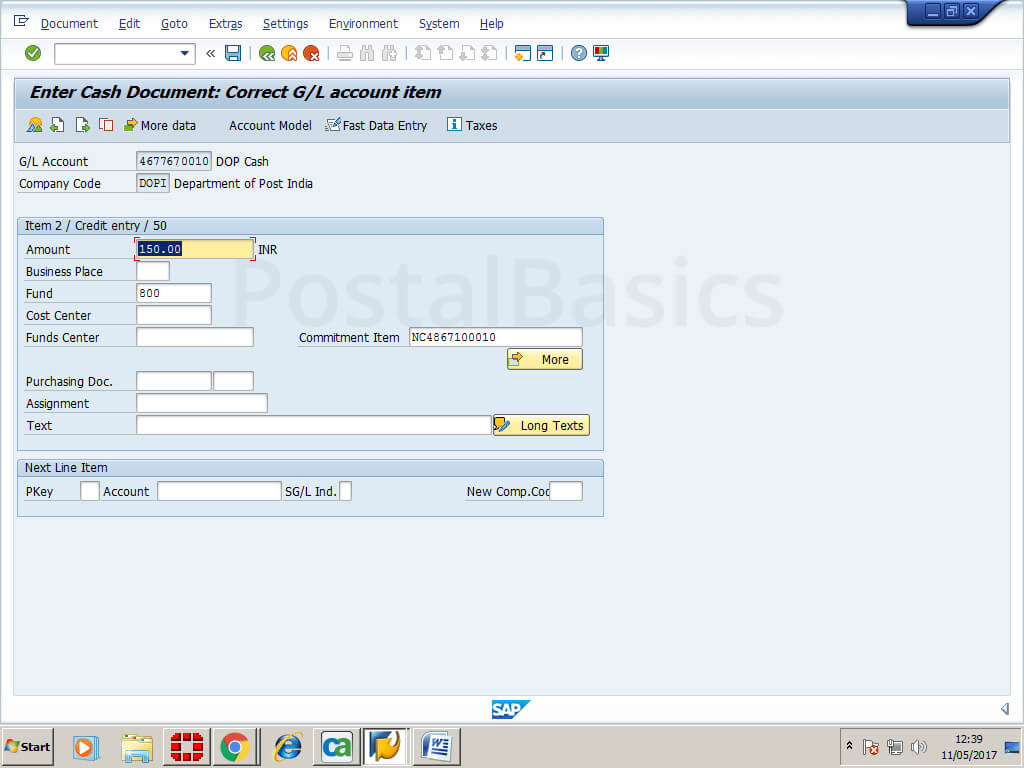1024x768 pixels.
Task: Click the green Enter checkmark icon
Action: [x=33, y=53]
